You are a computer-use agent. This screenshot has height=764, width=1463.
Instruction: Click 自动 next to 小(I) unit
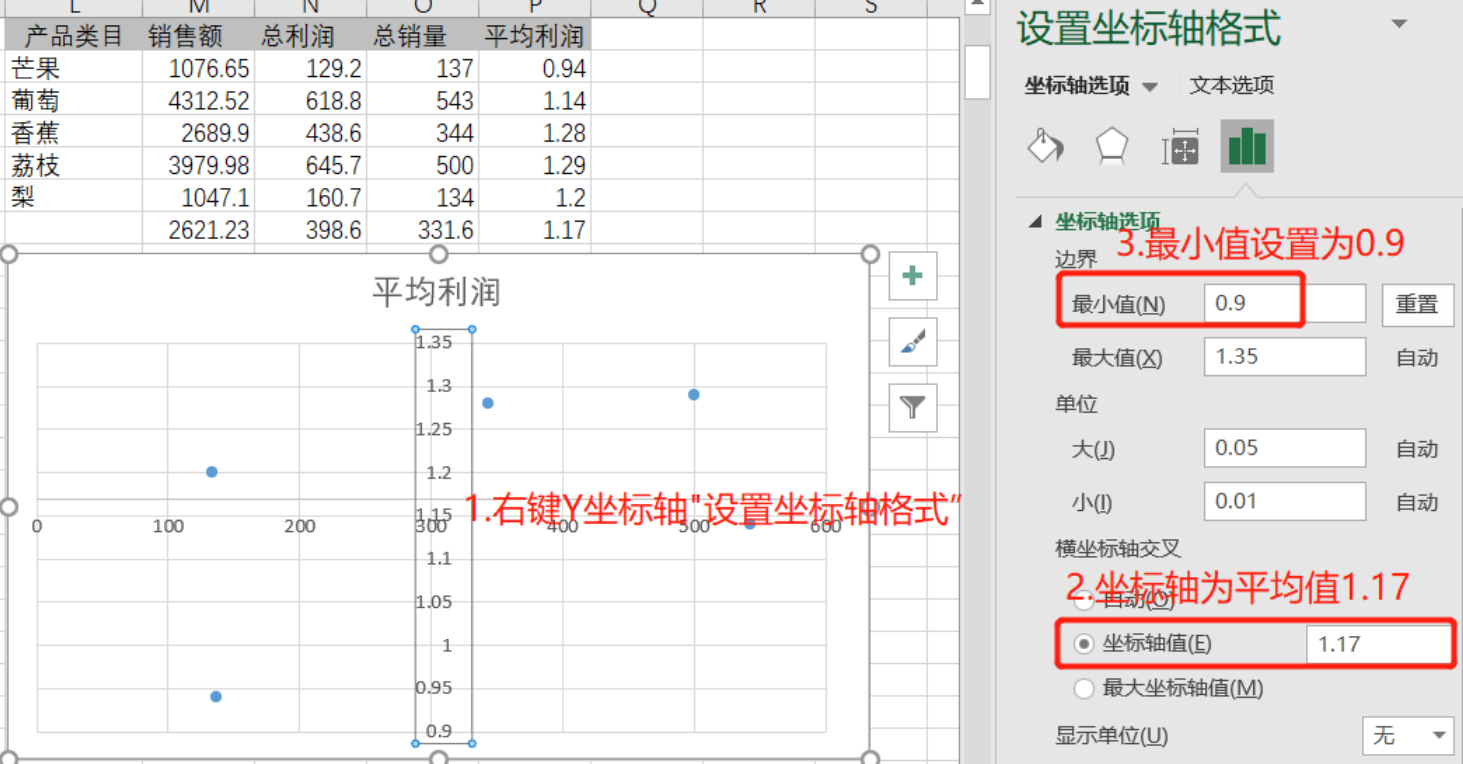pos(1417,502)
